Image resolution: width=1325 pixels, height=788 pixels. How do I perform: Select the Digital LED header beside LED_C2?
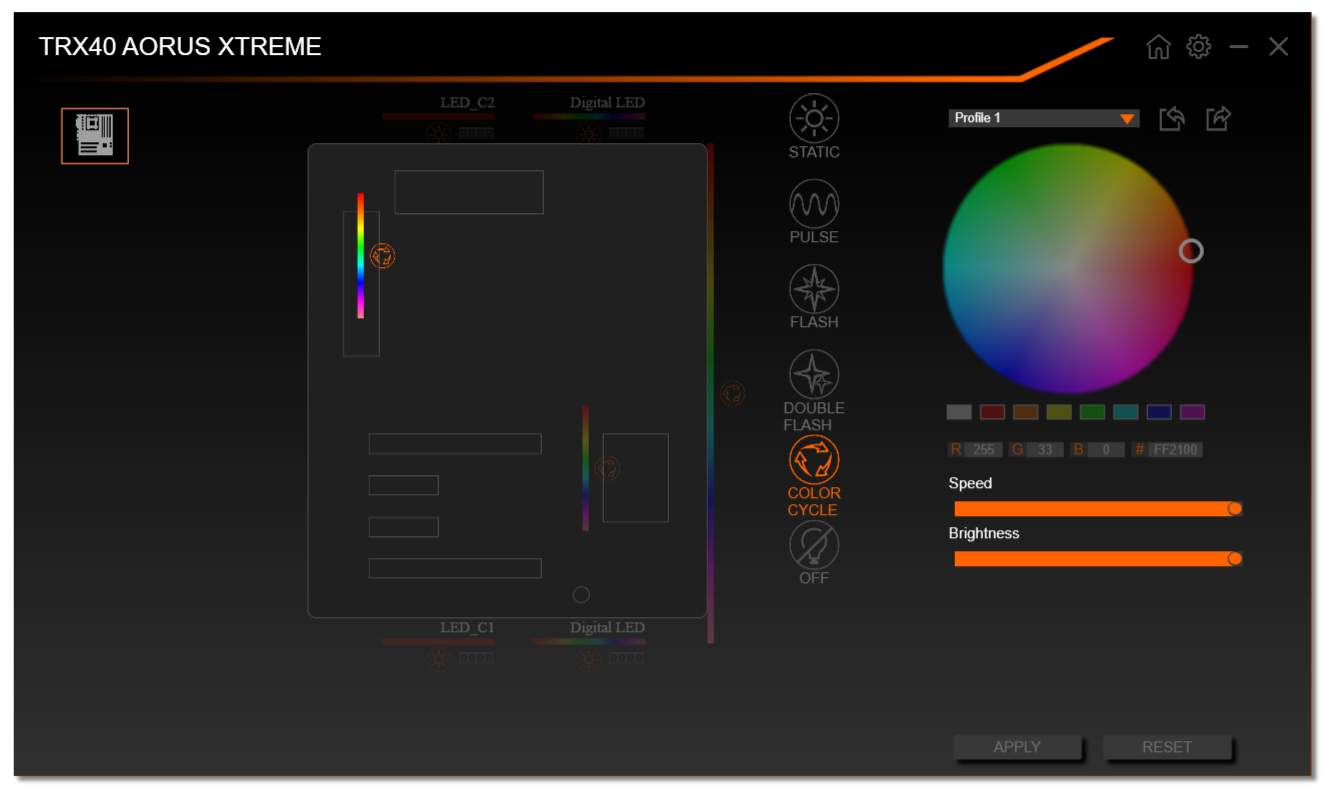click(x=589, y=118)
